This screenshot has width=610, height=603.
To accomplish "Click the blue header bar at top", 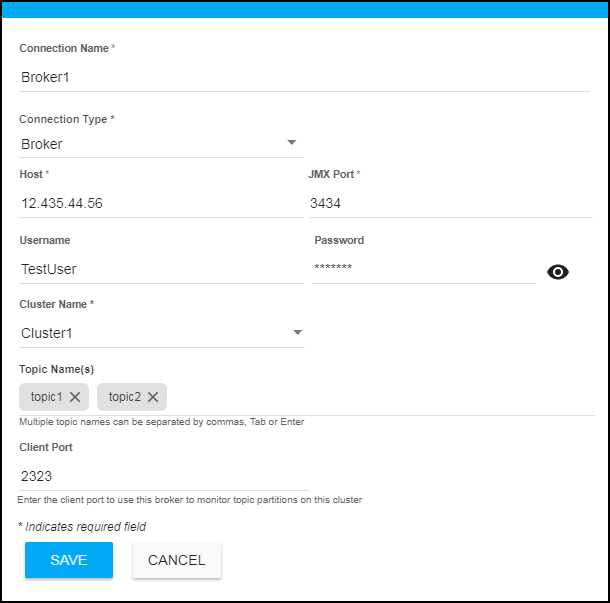I will click(304, 9).
